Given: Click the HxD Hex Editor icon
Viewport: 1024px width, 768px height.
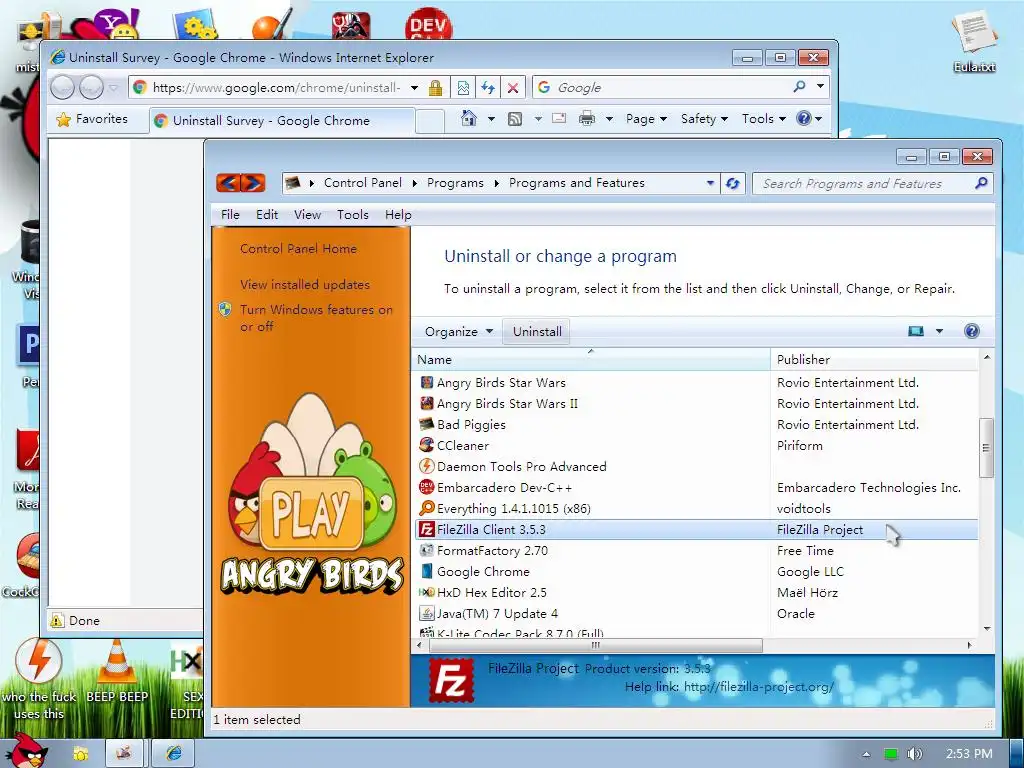Looking at the screenshot, I should click(426, 592).
